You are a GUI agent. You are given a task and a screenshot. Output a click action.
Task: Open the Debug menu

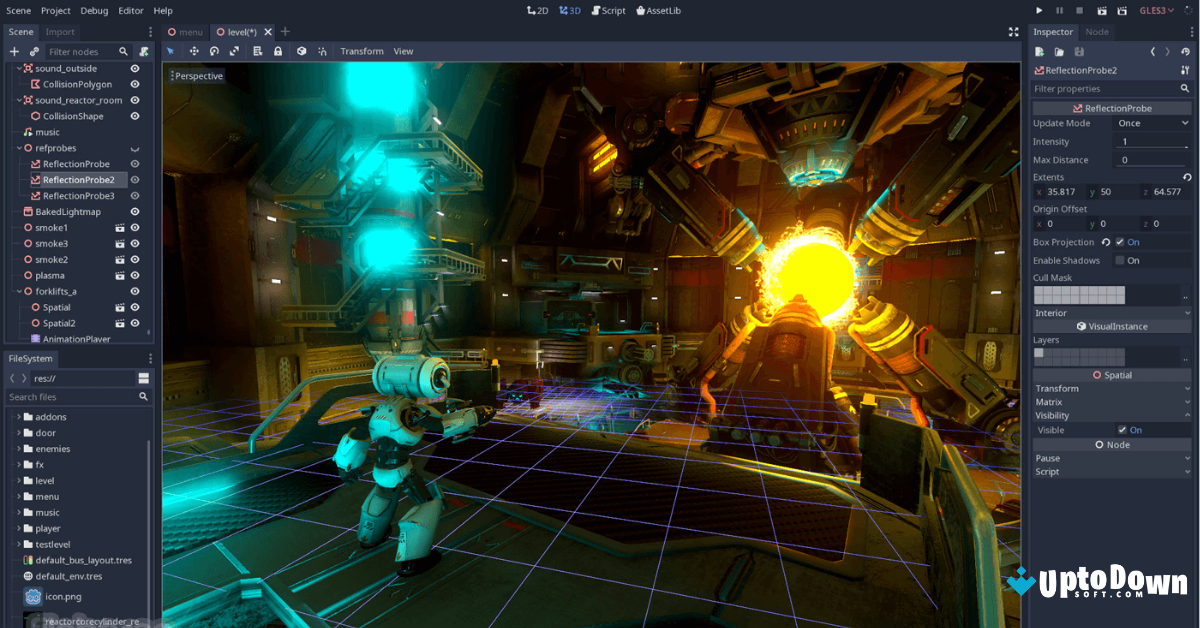pos(93,10)
